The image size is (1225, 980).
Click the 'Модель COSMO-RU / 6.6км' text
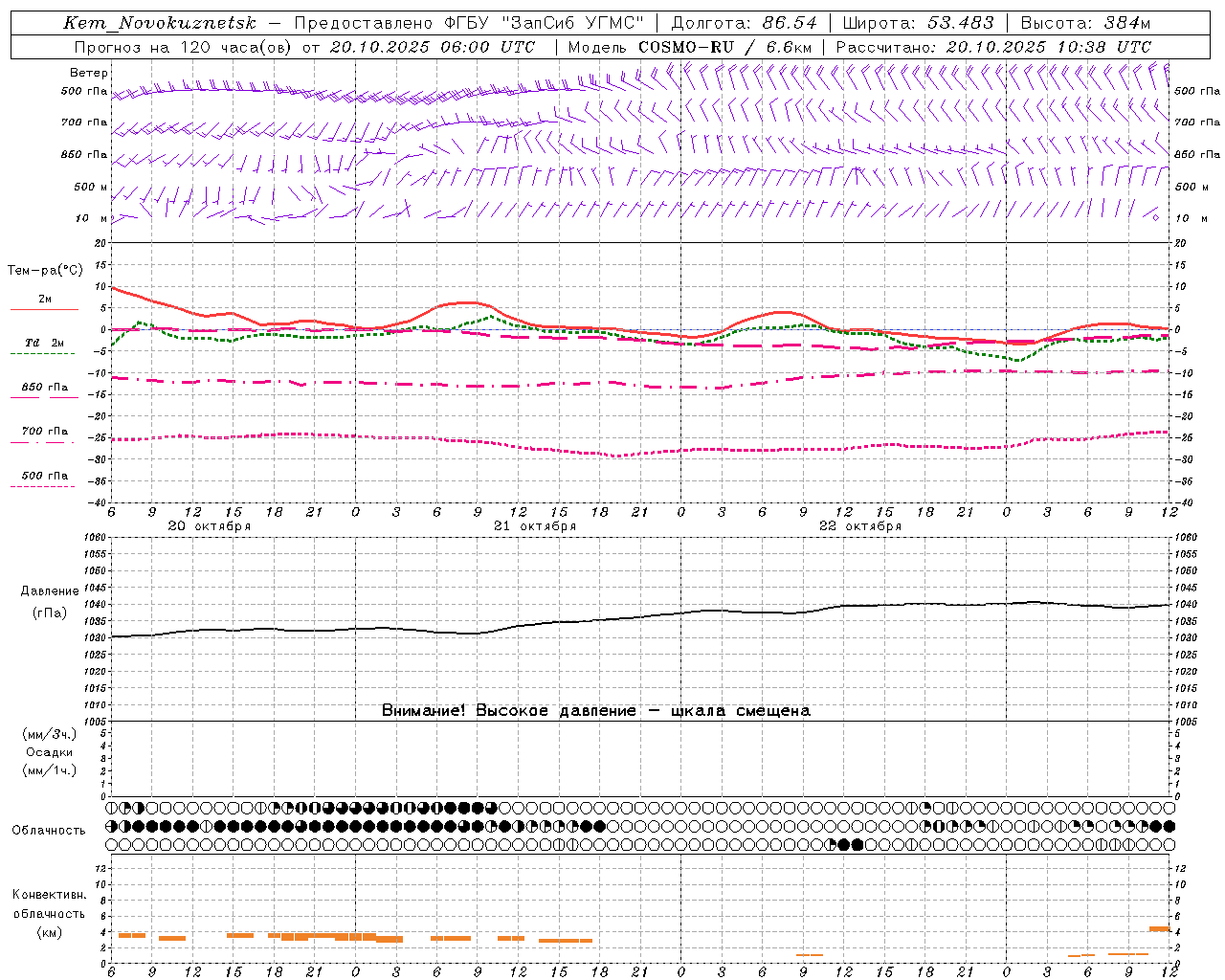pos(690,47)
